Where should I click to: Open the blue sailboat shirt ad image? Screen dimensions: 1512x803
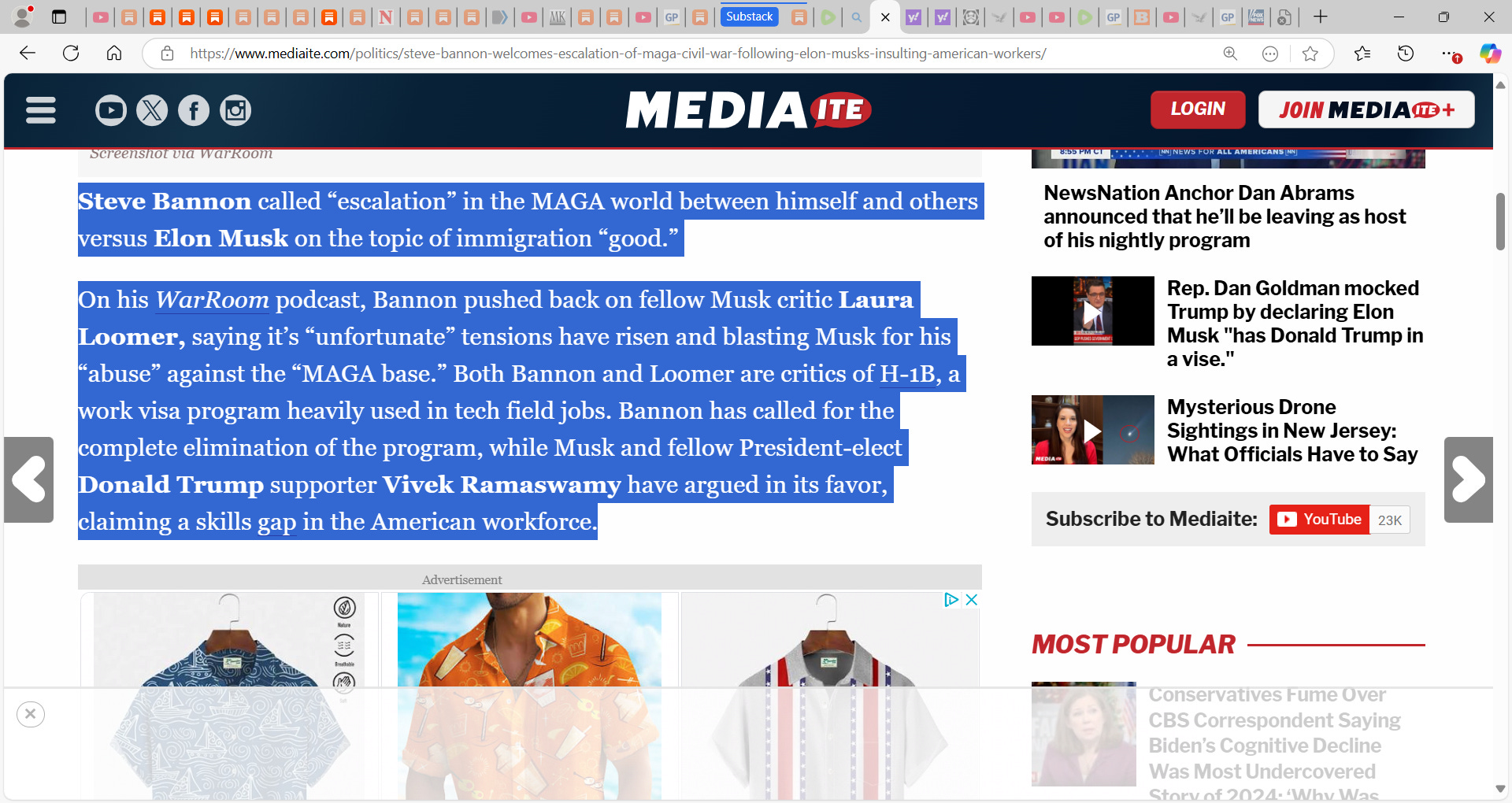[229, 697]
